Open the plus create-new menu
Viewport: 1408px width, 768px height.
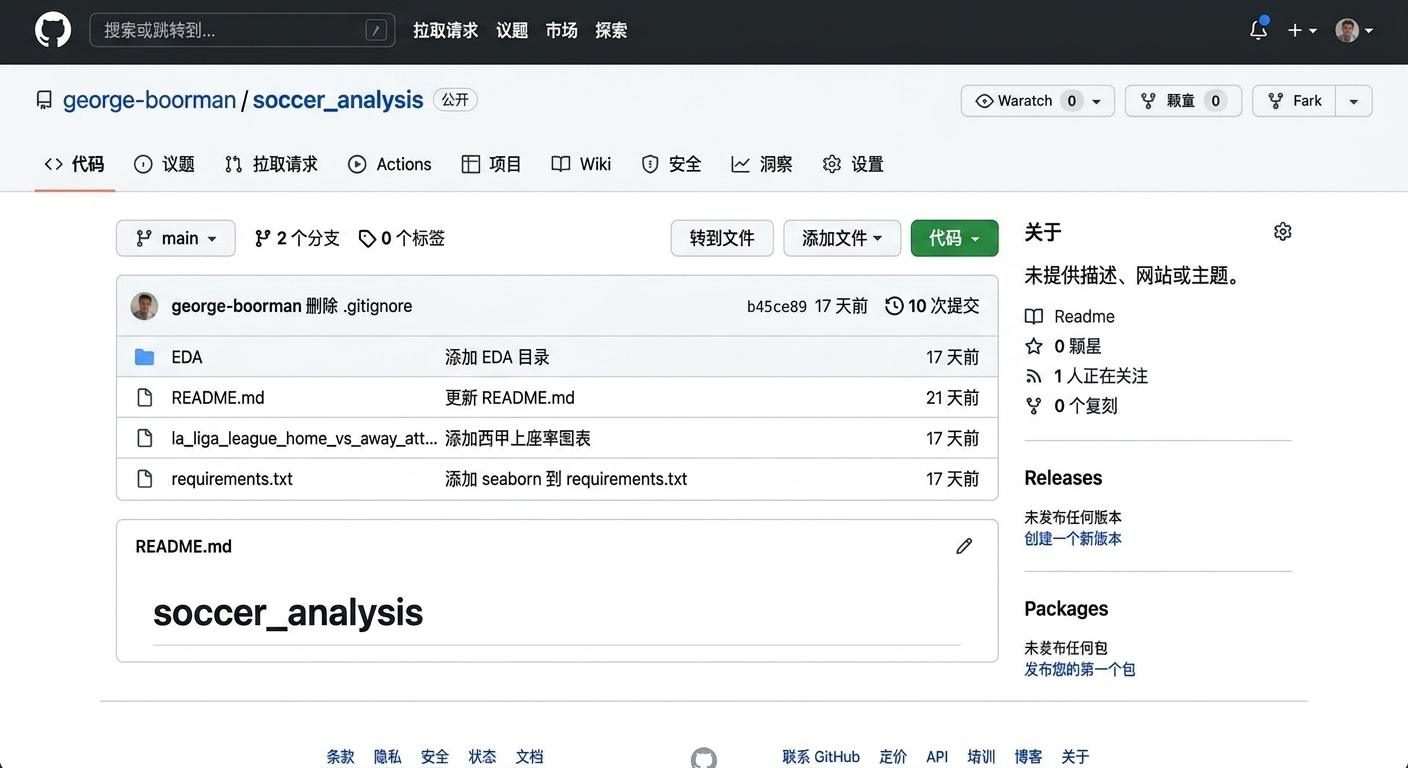(1301, 31)
